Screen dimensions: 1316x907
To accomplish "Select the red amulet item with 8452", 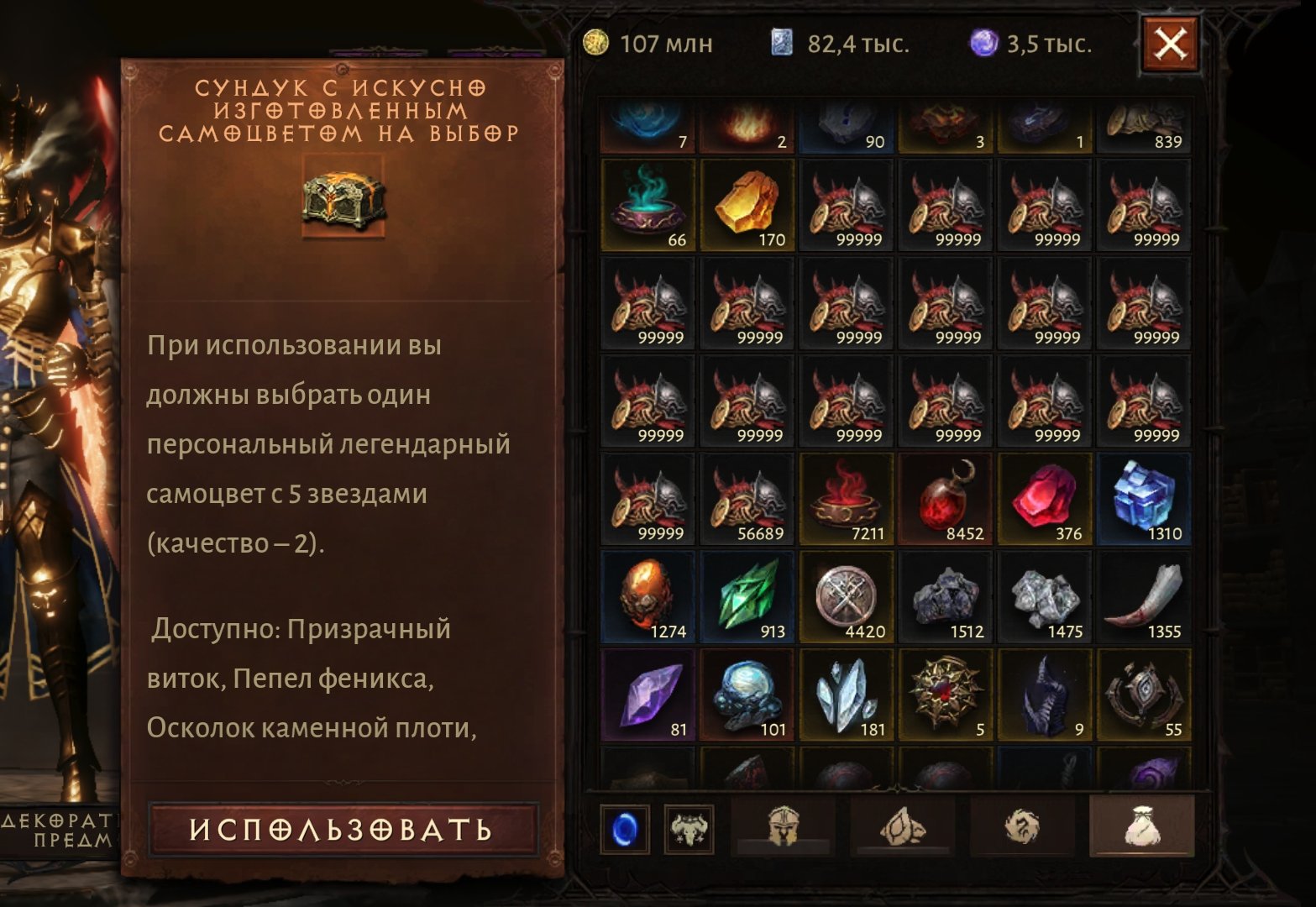I will [x=946, y=500].
